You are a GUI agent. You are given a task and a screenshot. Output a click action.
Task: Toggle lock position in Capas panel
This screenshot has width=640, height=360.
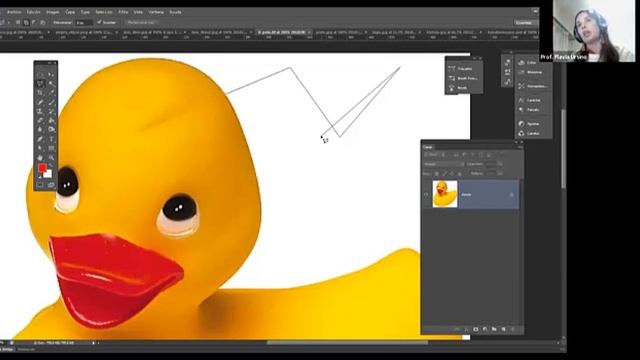tap(452, 174)
